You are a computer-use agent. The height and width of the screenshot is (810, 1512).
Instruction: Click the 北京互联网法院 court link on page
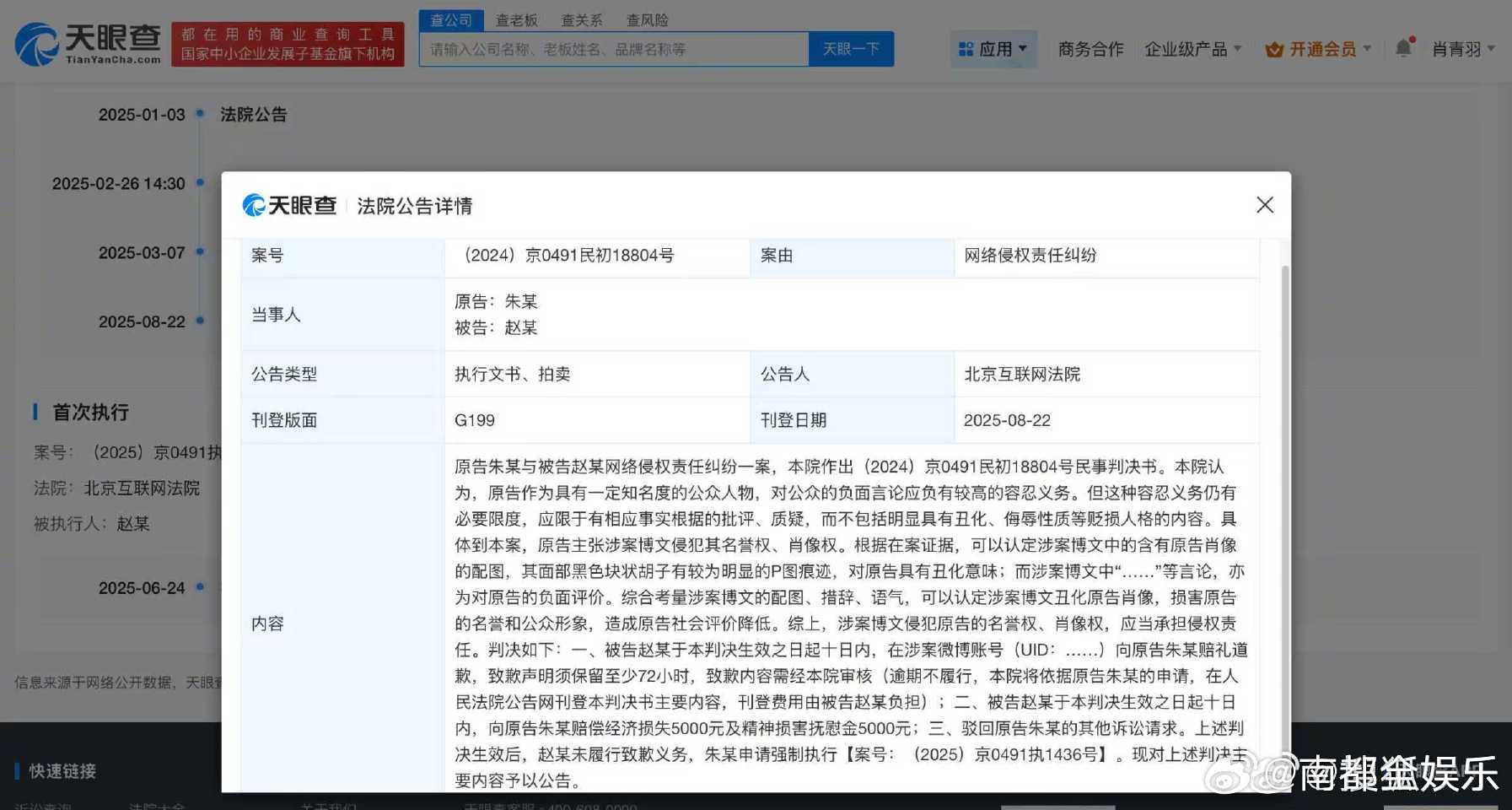click(x=142, y=488)
